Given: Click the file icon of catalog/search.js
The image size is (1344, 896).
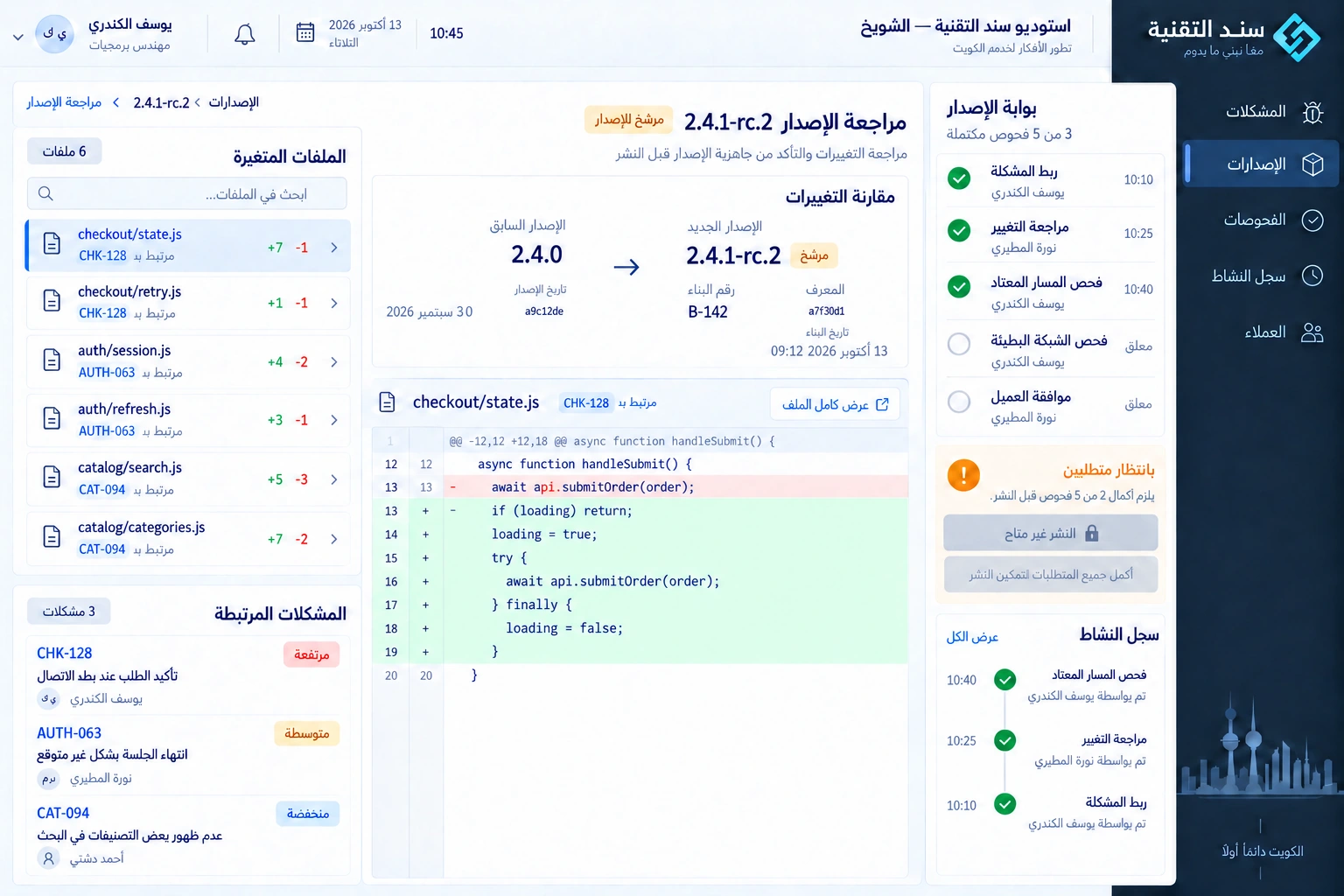Looking at the screenshot, I should coord(52,478).
